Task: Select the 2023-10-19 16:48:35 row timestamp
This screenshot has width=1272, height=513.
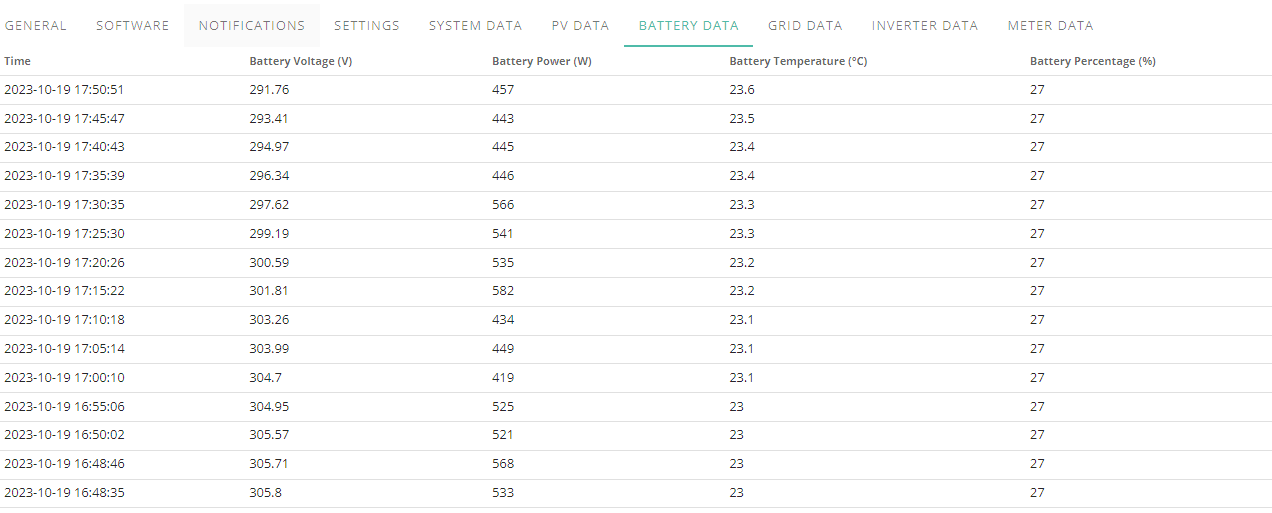Action: pyautogui.click(x=64, y=493)
